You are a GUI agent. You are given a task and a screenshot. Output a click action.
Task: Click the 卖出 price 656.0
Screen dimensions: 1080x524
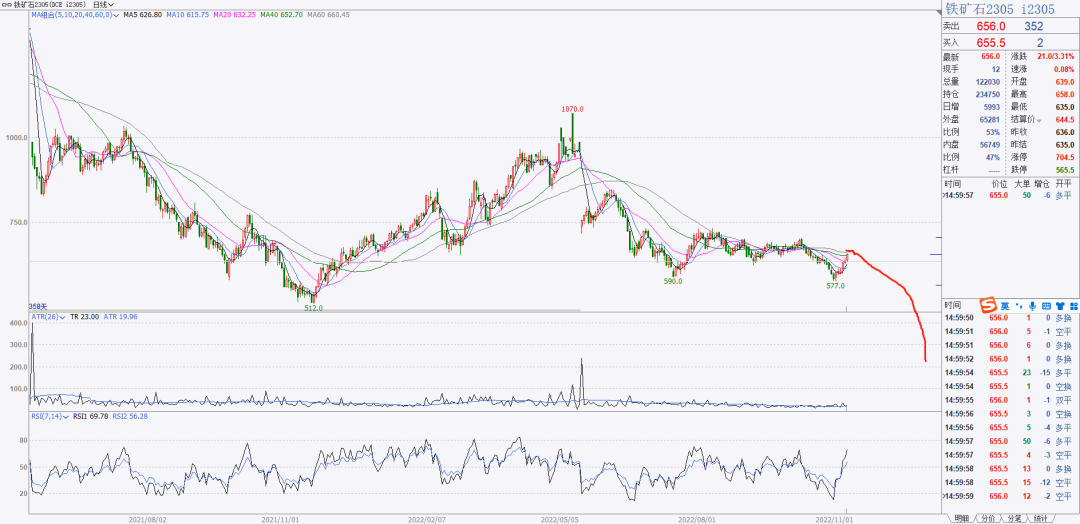[x=992, y=27]
